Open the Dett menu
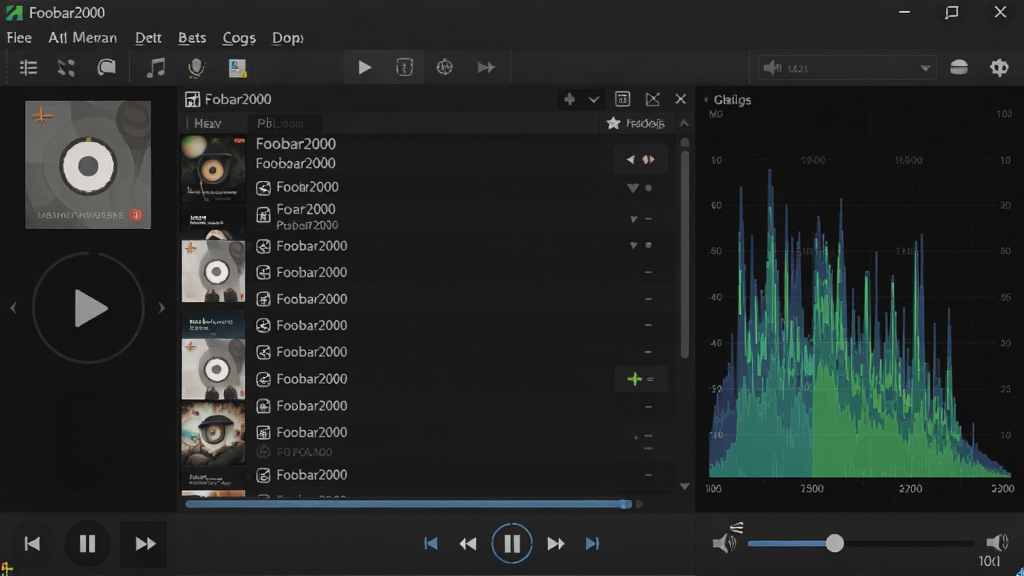1024x576 pixels. pos(148,38)
